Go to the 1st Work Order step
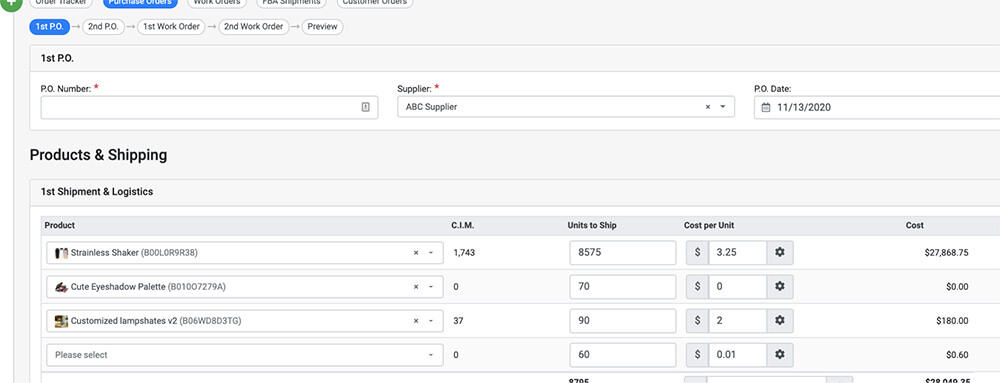The width and height of the screenshot is (1000, 383). (x=171, y=27)
